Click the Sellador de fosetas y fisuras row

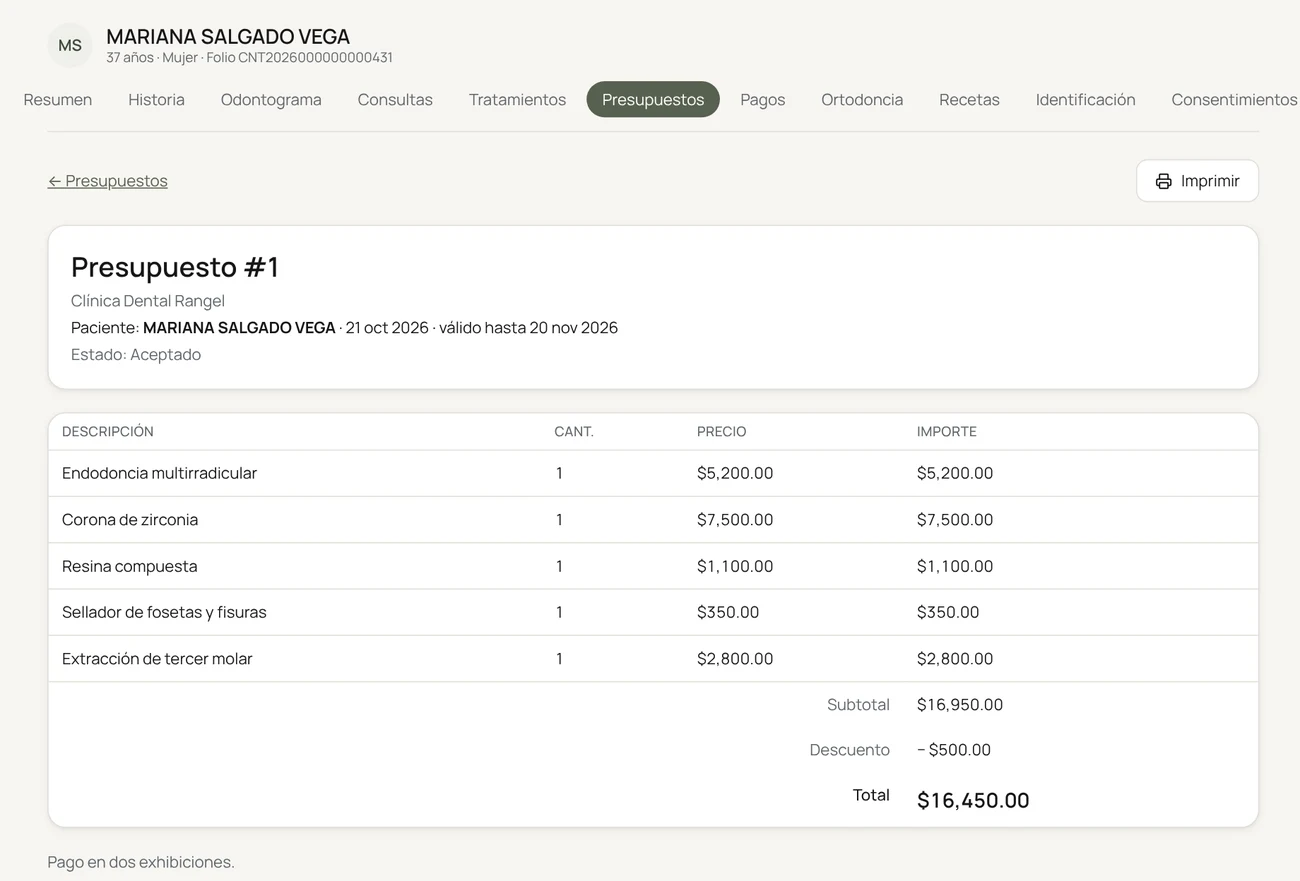pos(653,612)
